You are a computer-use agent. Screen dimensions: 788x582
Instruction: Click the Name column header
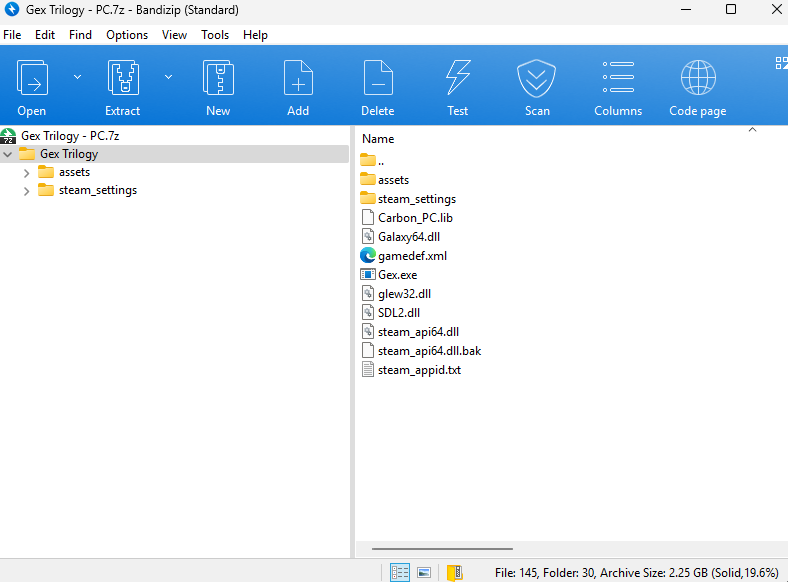(378, 139)
